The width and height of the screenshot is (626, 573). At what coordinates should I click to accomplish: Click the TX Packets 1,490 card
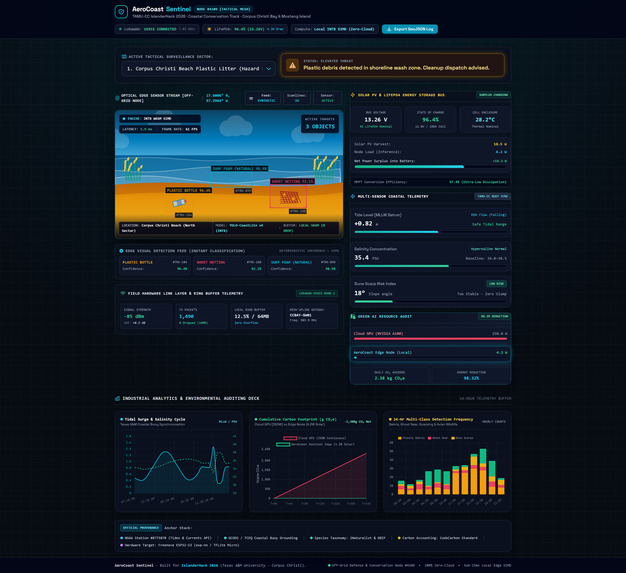point(201,316)
